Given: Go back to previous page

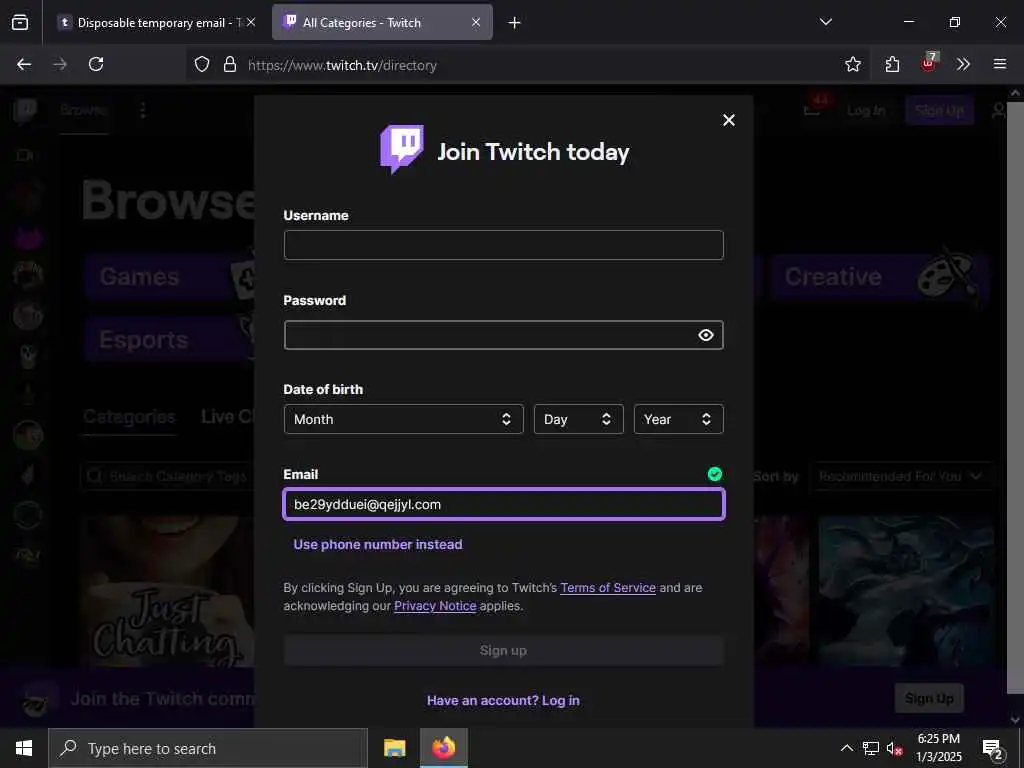Looking at the screenshot, I should click(24, 64).
